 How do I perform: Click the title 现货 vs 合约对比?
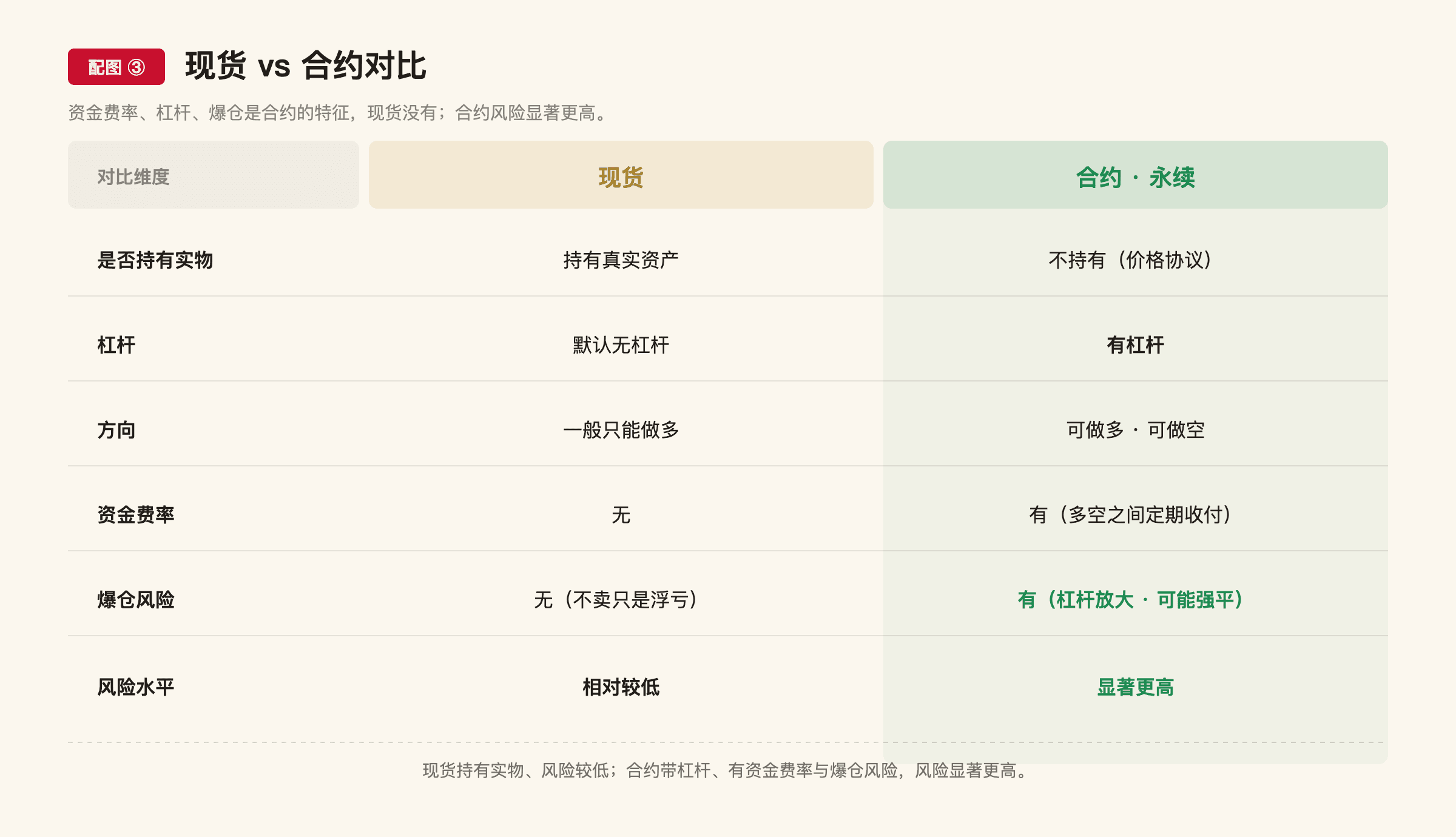(x=306, y=66)
